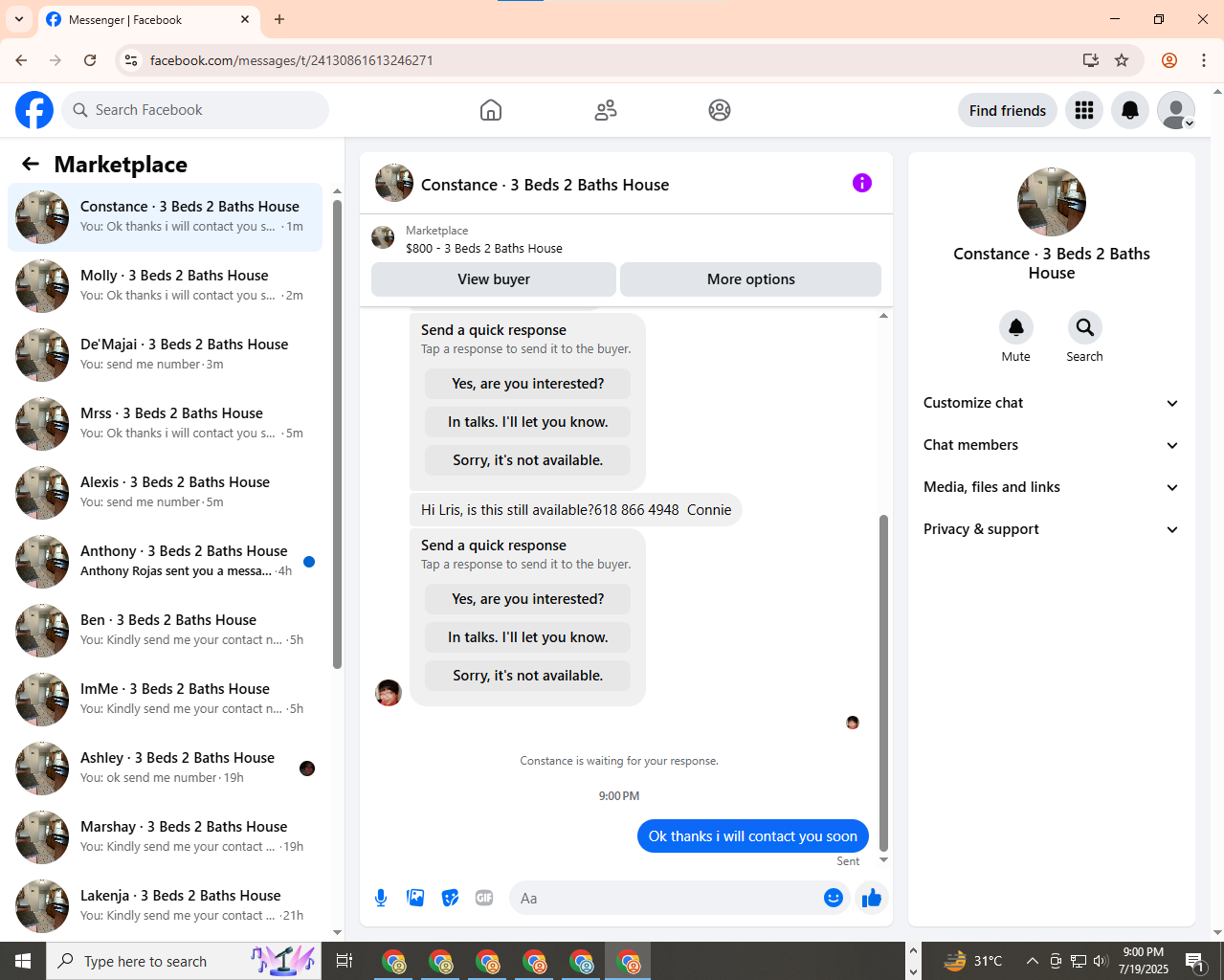Open the GIF picker icon
Viewport: 1224px width, 980px height.
484,898
